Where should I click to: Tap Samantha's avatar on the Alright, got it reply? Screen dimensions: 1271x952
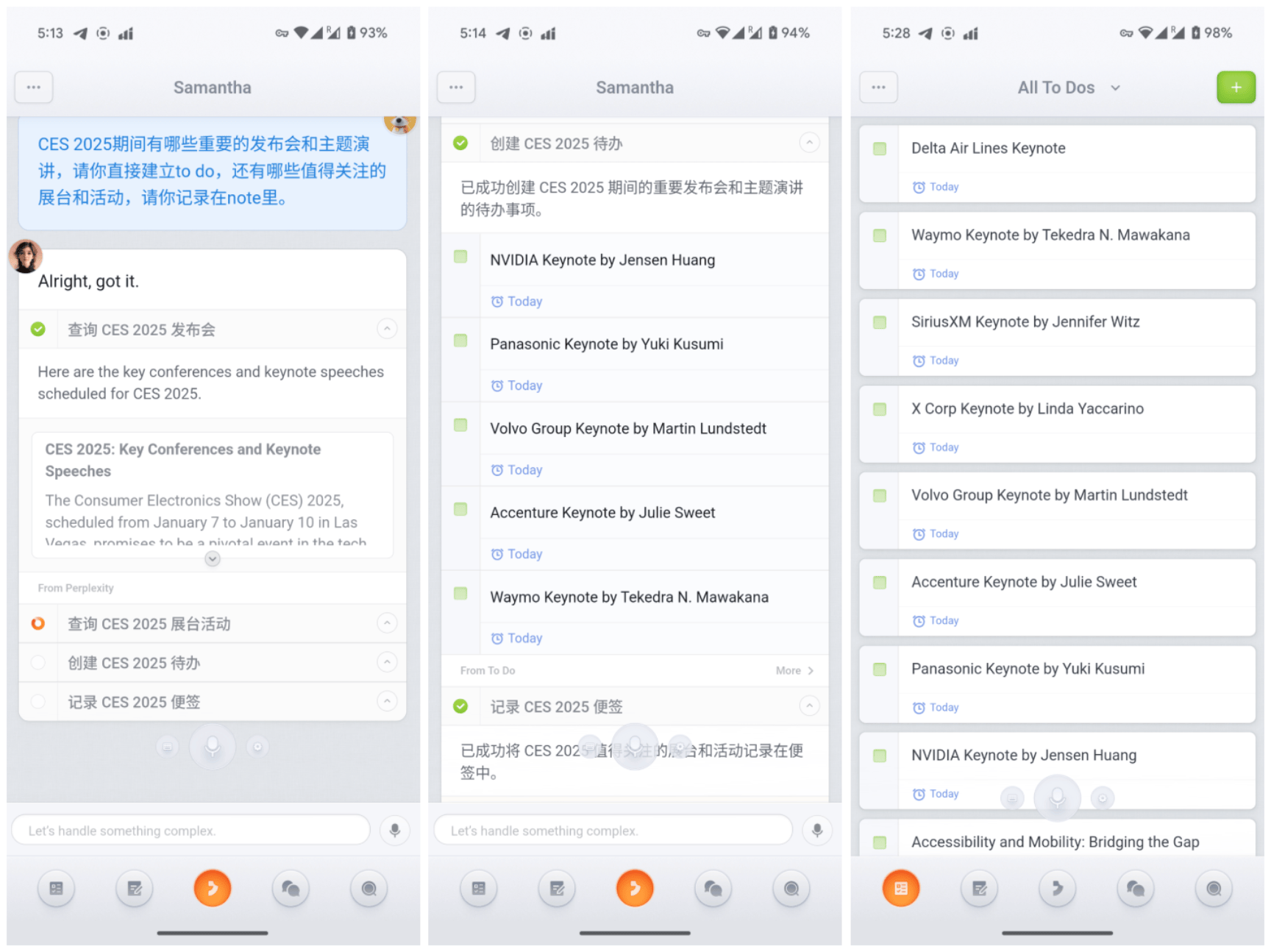[x=25, y=257]
